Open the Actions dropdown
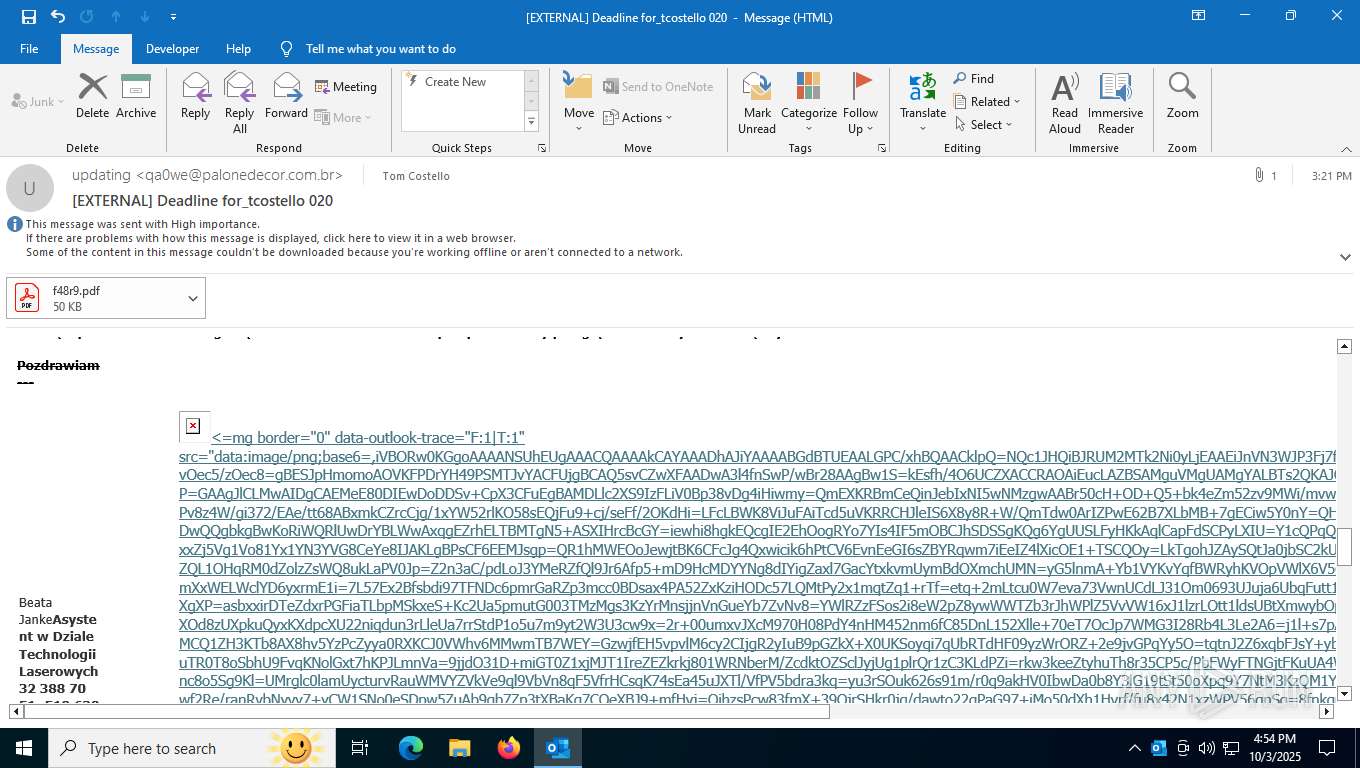Screen dimensions: 1360x768 point(638,117)
